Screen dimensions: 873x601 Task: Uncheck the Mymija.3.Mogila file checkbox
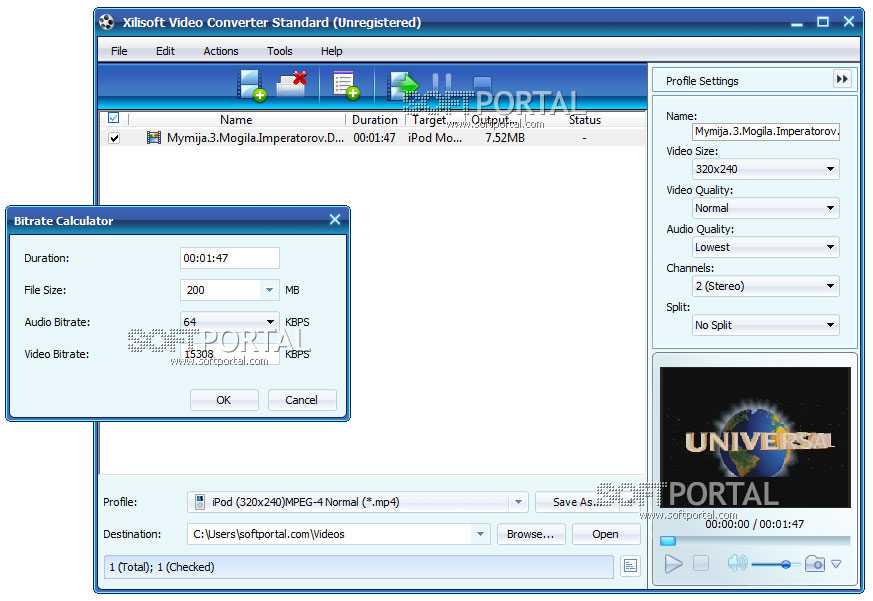(114, 138)
